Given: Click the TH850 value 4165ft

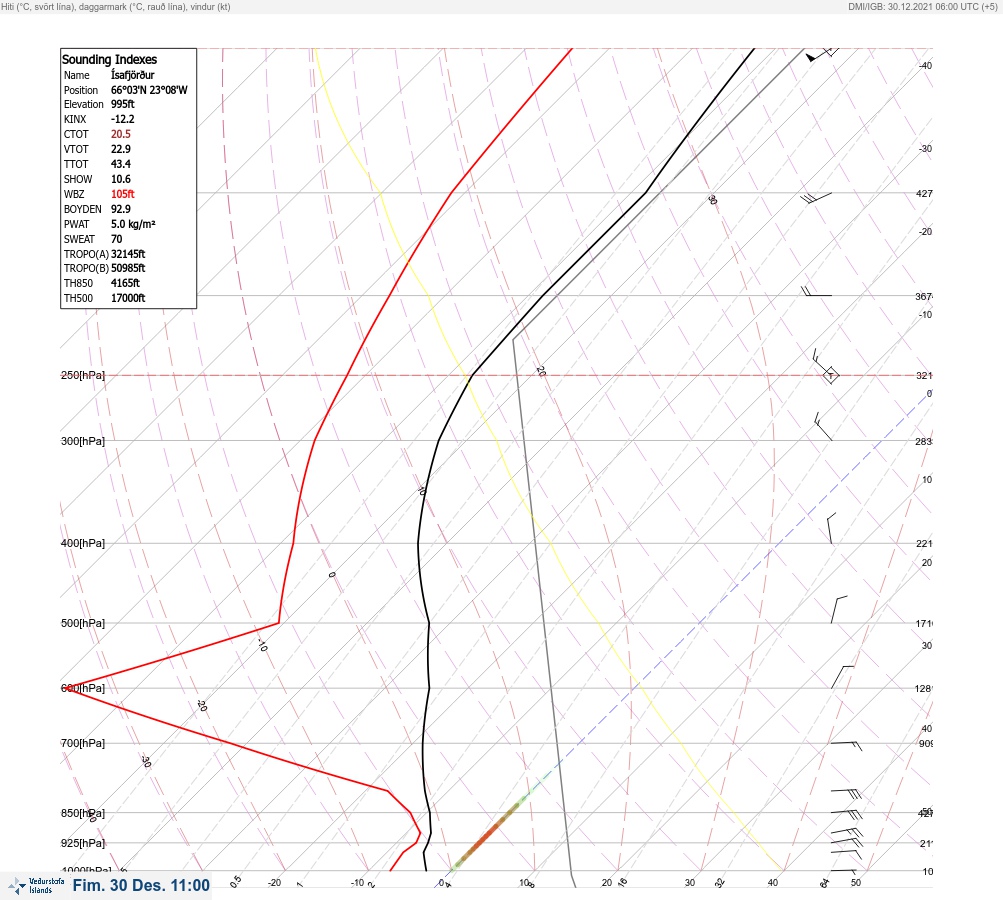Looking at the screenshot, I should pyautogui.click(x=125, y=283).
